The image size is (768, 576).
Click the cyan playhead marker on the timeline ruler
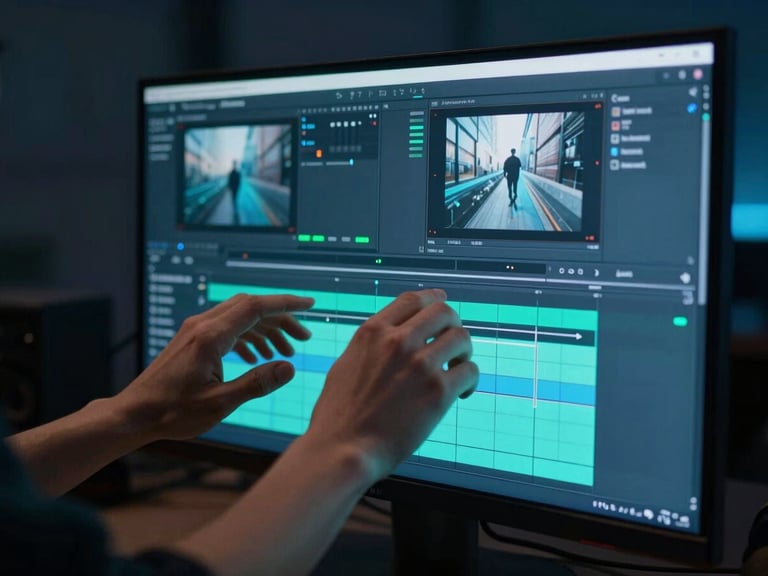pos(376,283)
